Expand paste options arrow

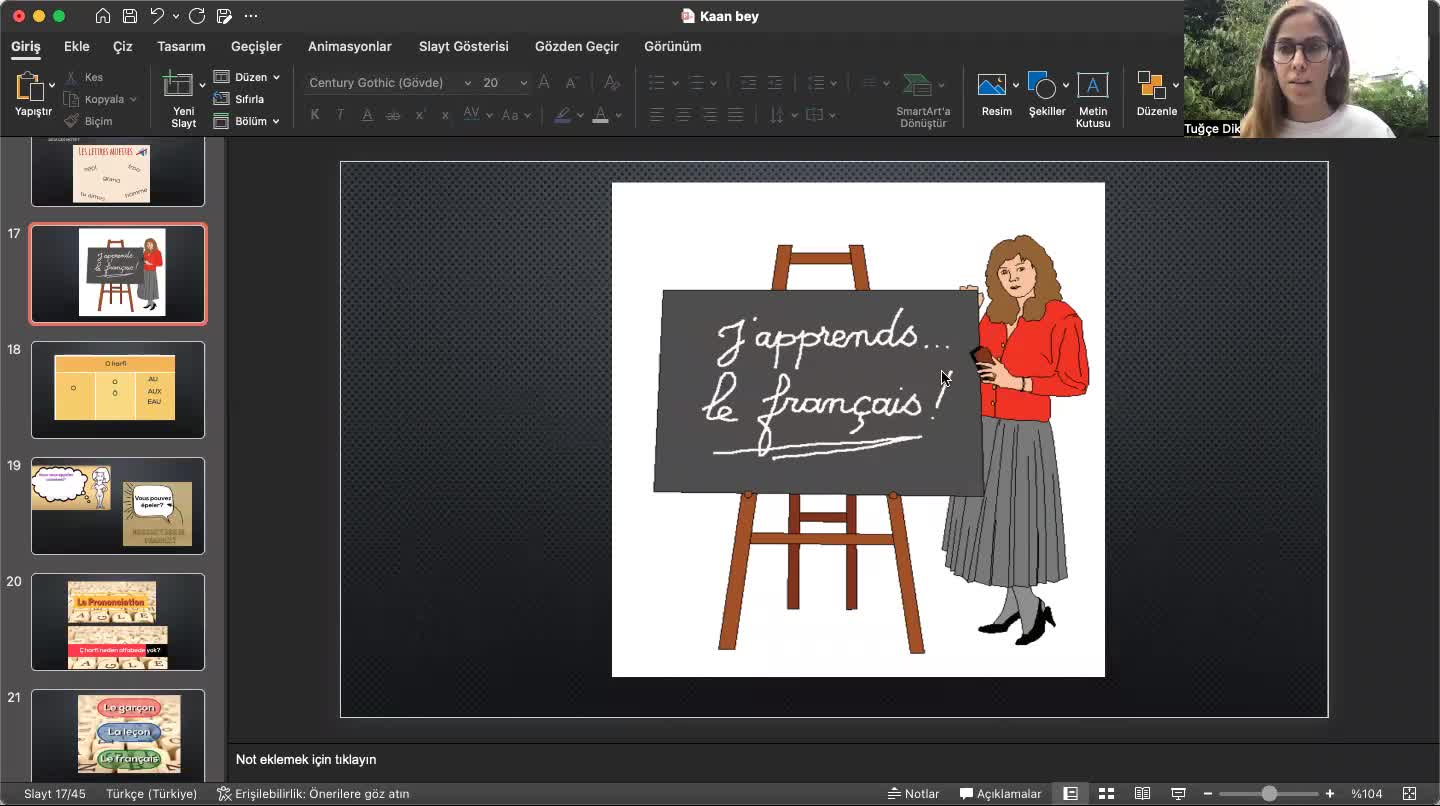click(52, 85)
